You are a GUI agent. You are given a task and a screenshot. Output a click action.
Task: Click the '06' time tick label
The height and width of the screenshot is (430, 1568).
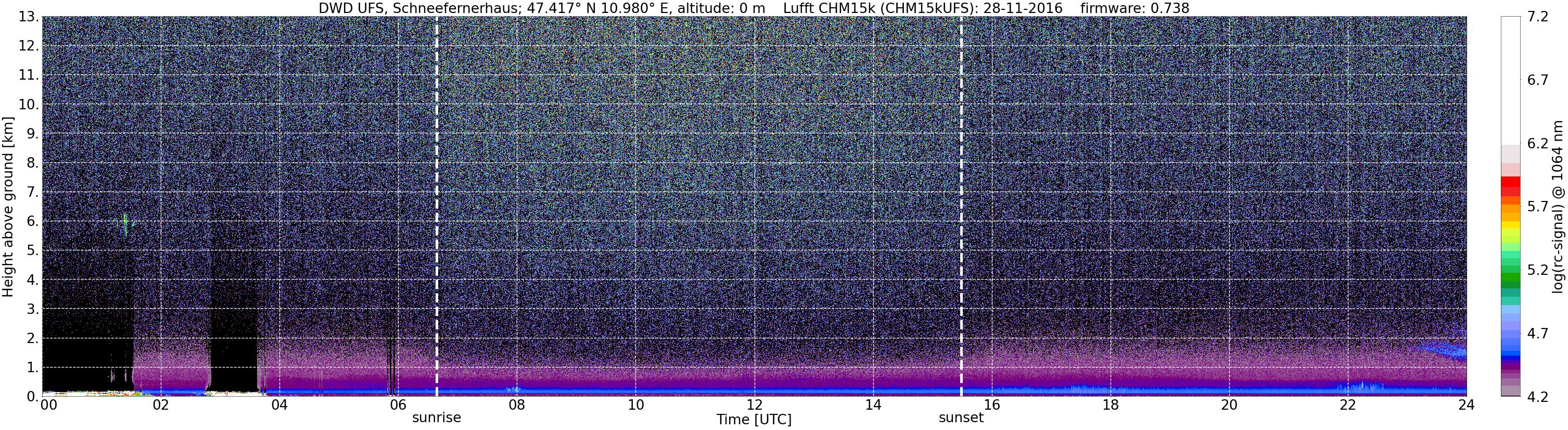click(x=398, y=404)
